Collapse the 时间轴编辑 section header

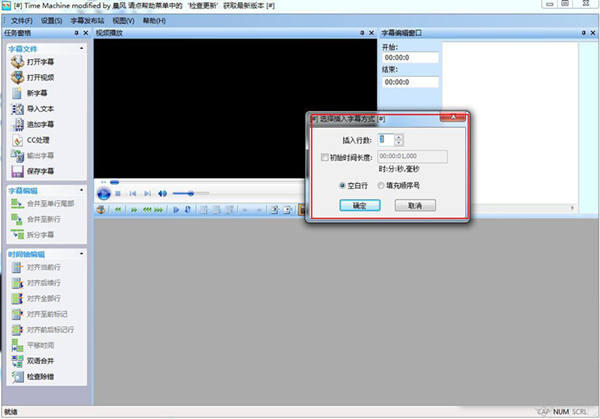pos(79,254)
